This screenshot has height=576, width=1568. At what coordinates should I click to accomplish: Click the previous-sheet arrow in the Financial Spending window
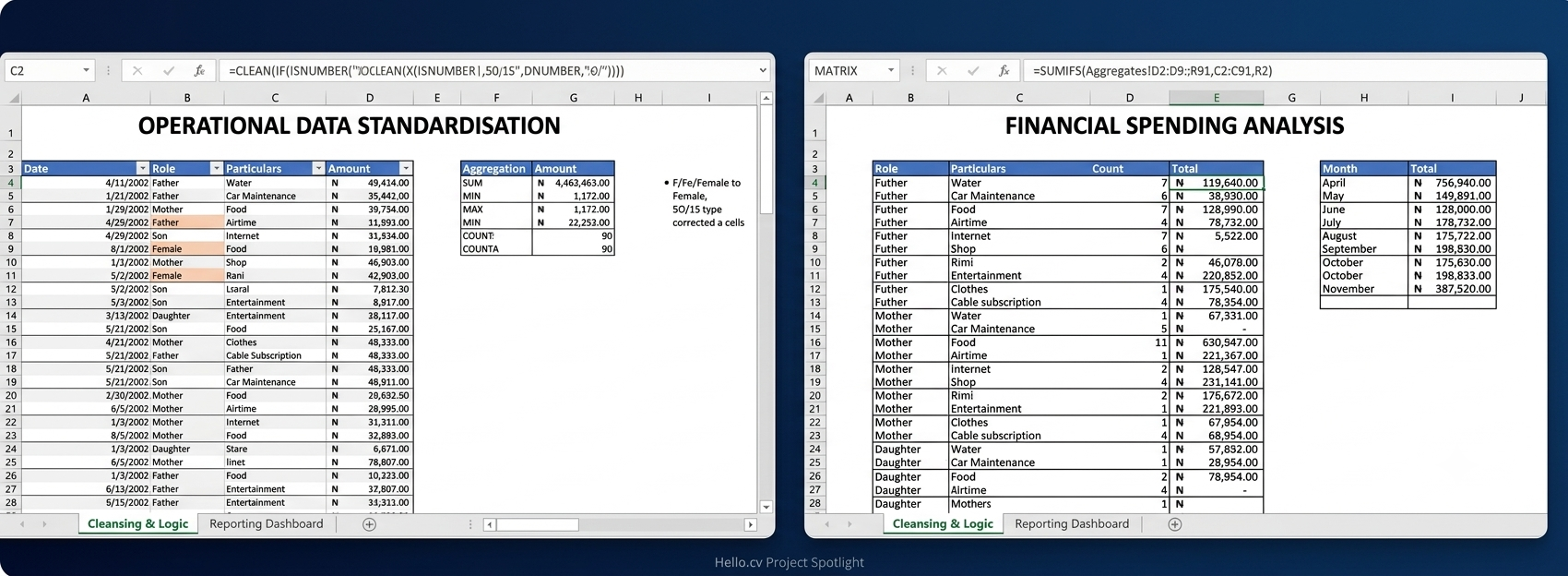point(827,524)
